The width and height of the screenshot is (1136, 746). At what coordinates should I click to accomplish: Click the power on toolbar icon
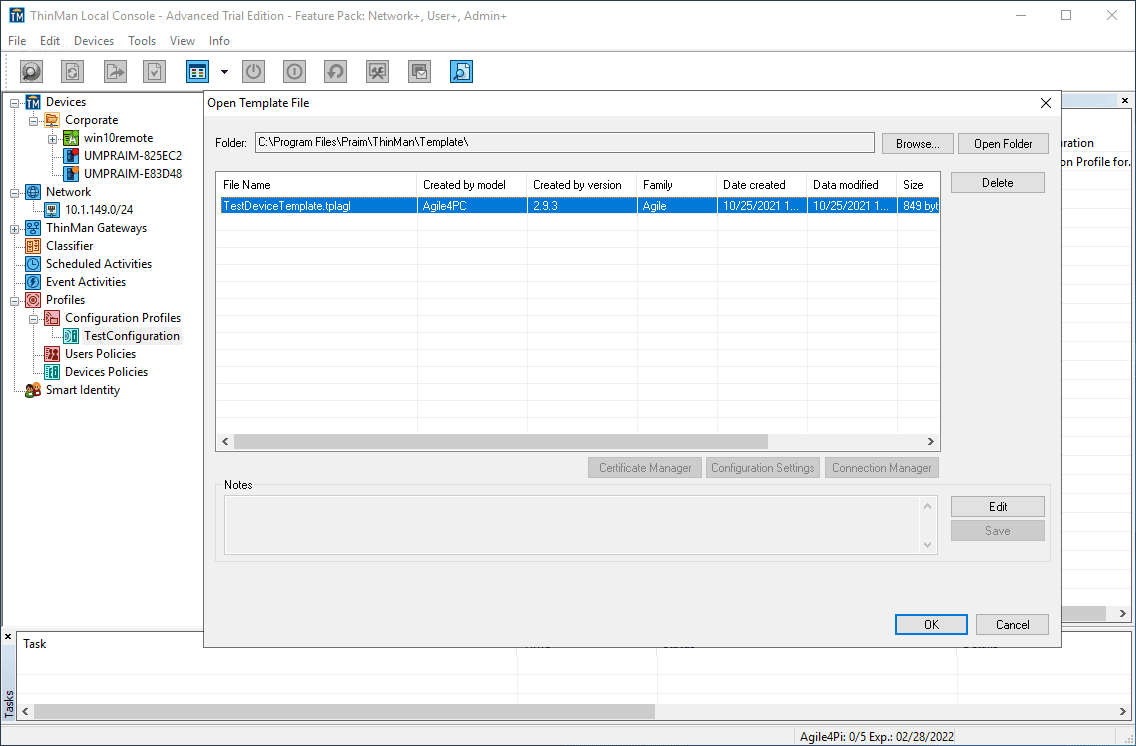[294, 72]
